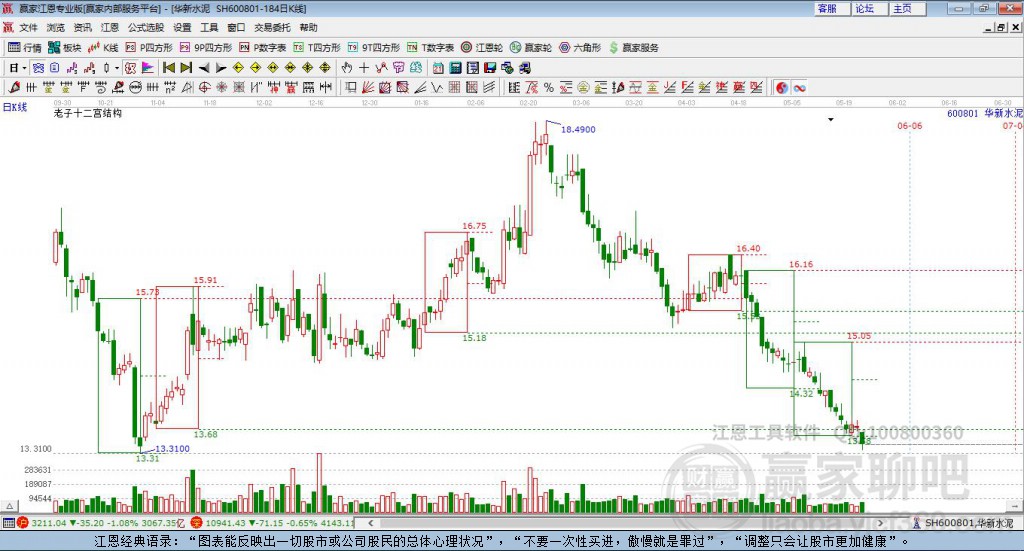Toggle the pink flag chart icon
This screenshot has width=1024, height=551.
pyautogui.click(x=148, y=68)
